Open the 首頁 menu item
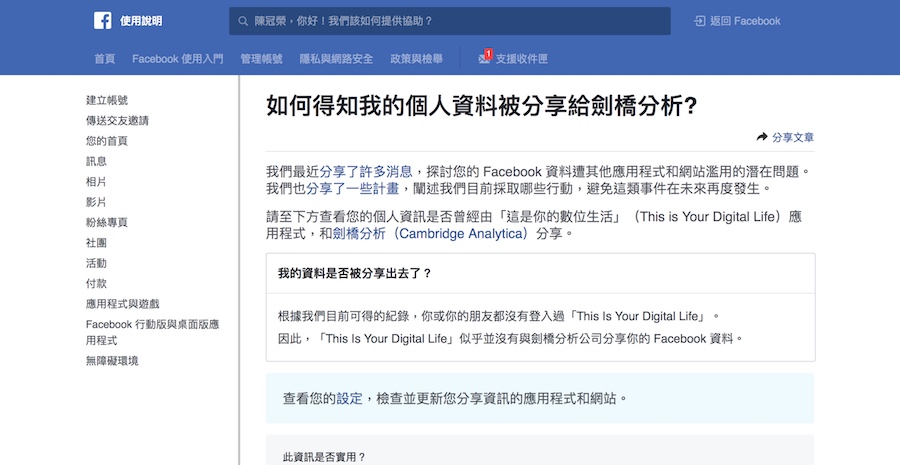900x465 pixels. click(x=104, y=59)
